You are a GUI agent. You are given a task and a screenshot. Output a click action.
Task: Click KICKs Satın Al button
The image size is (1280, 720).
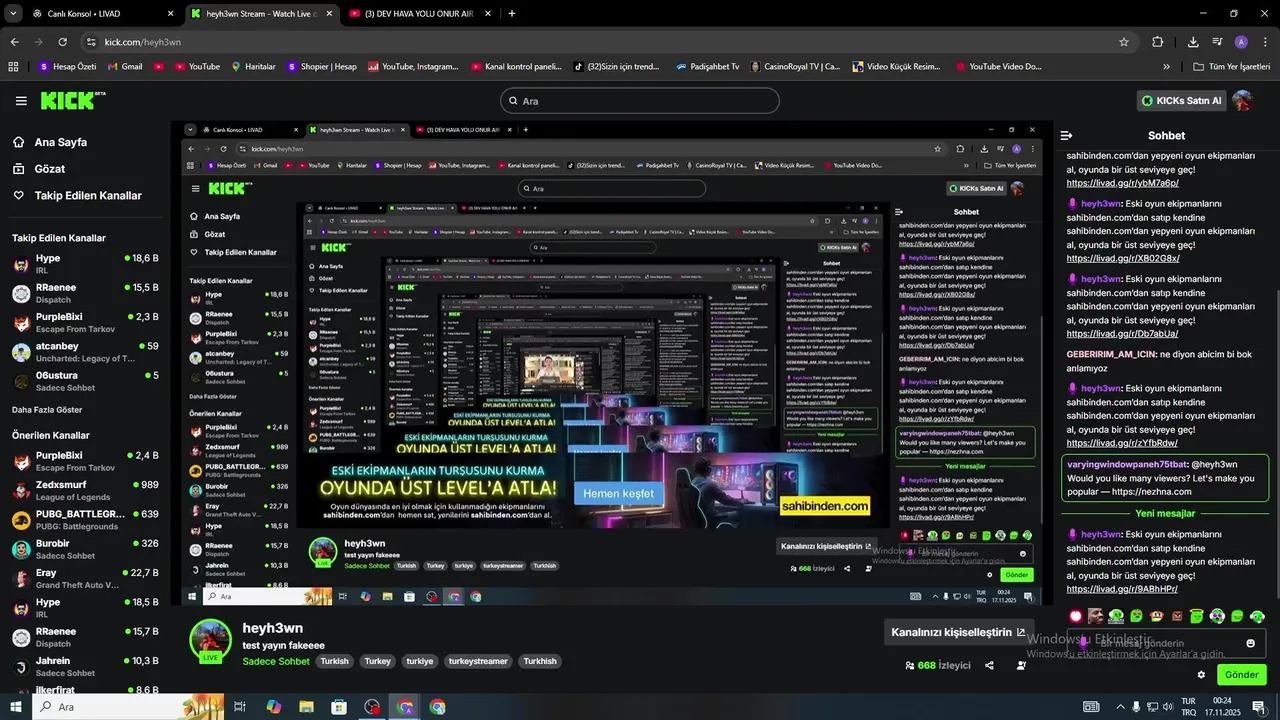(x=1182, y=101)
